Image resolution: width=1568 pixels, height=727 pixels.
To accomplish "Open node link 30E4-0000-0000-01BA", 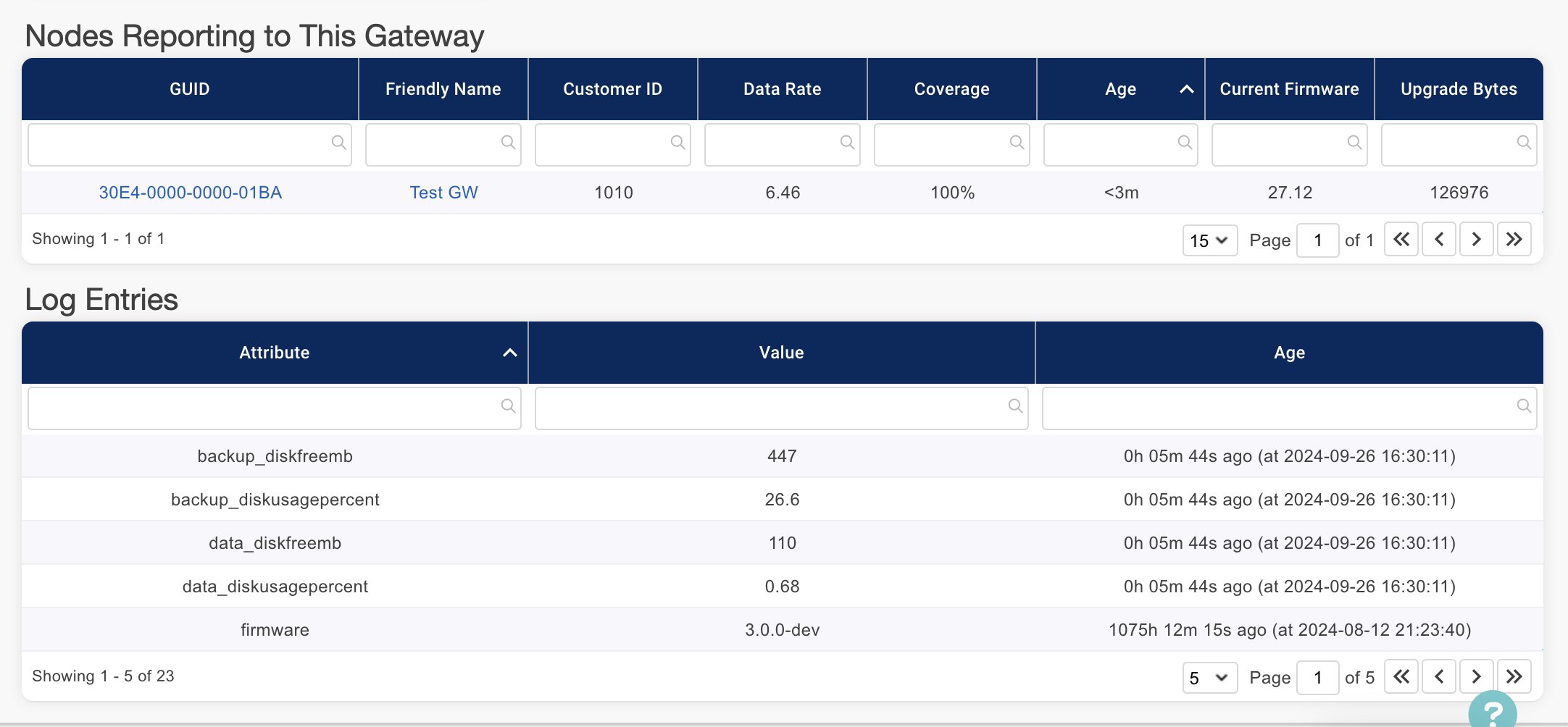I will click(190, 193).
